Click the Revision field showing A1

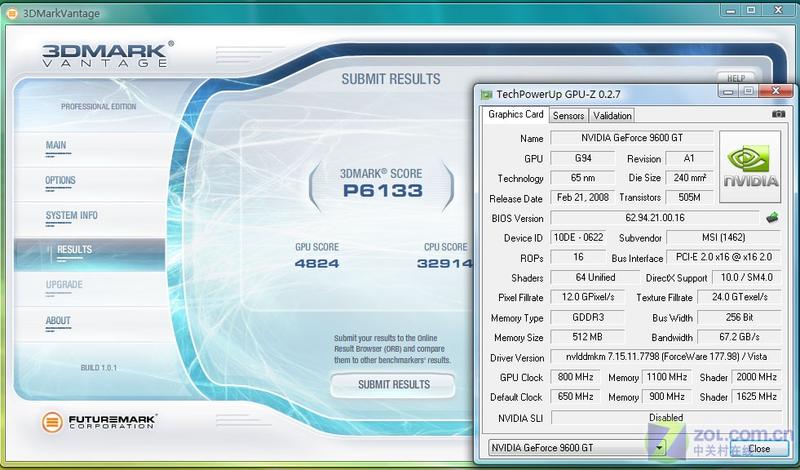(689, 158)
